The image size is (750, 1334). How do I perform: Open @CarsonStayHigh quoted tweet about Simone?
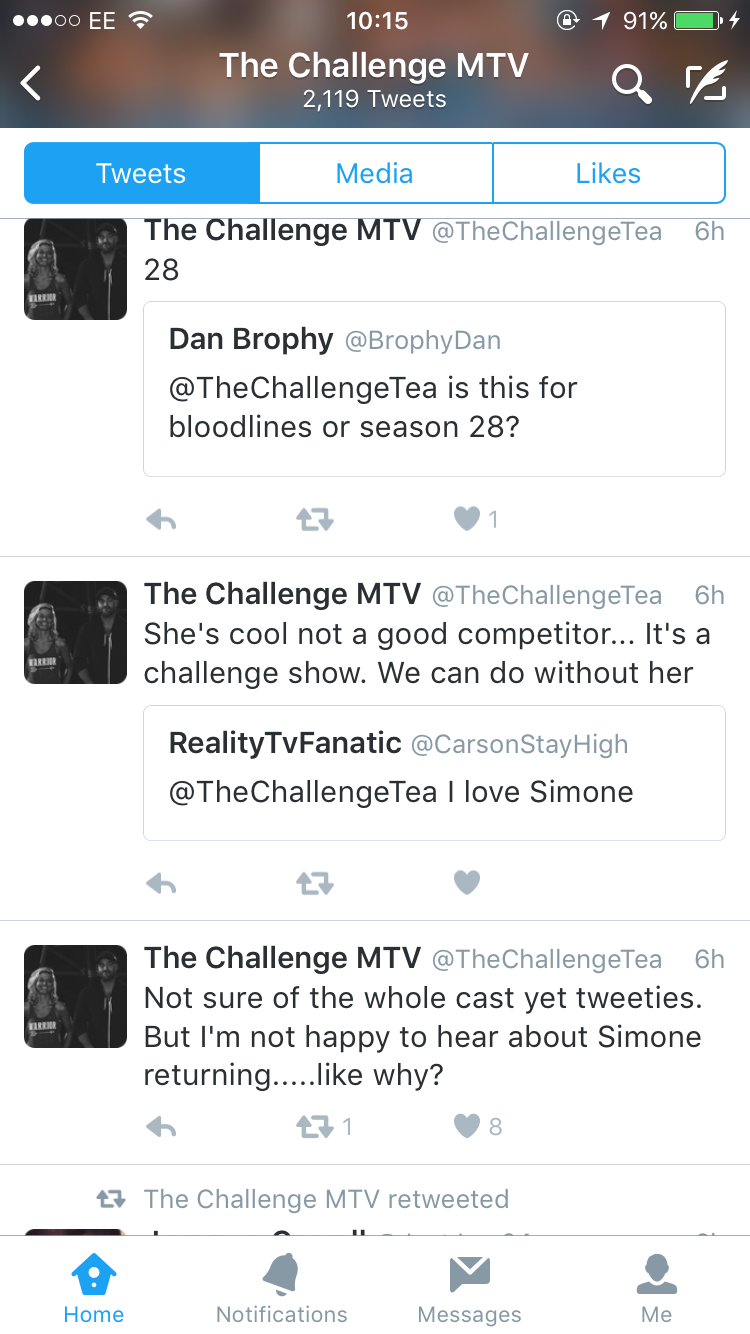pos(434,773)
